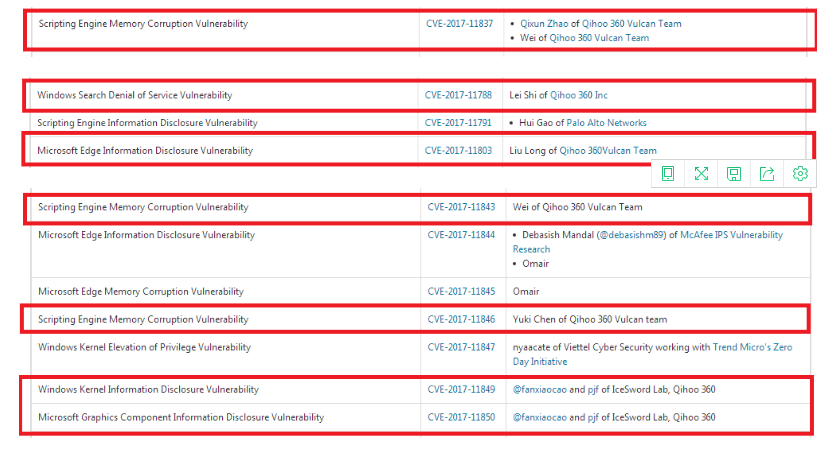The image size is (831, 470).
Task: Open the settings gear icon in floating toolbar
Action: (800, 173)
